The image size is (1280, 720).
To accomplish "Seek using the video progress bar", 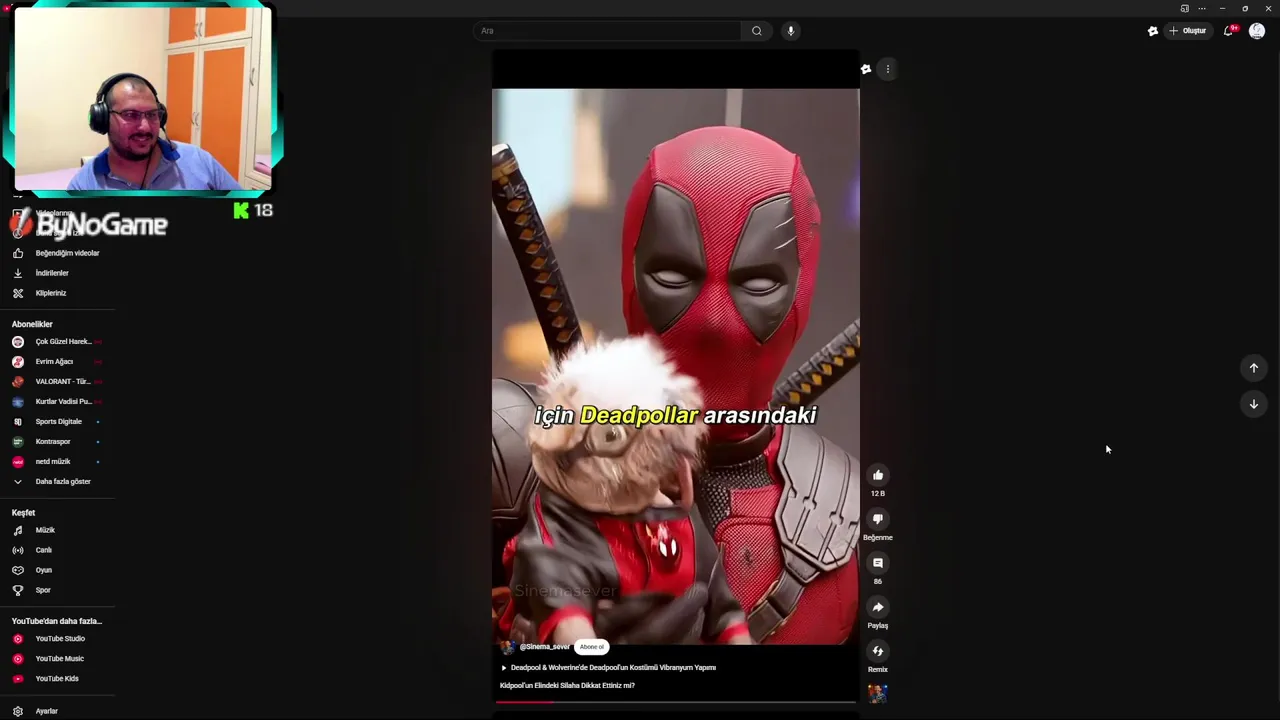I will (x=675, y=702).
